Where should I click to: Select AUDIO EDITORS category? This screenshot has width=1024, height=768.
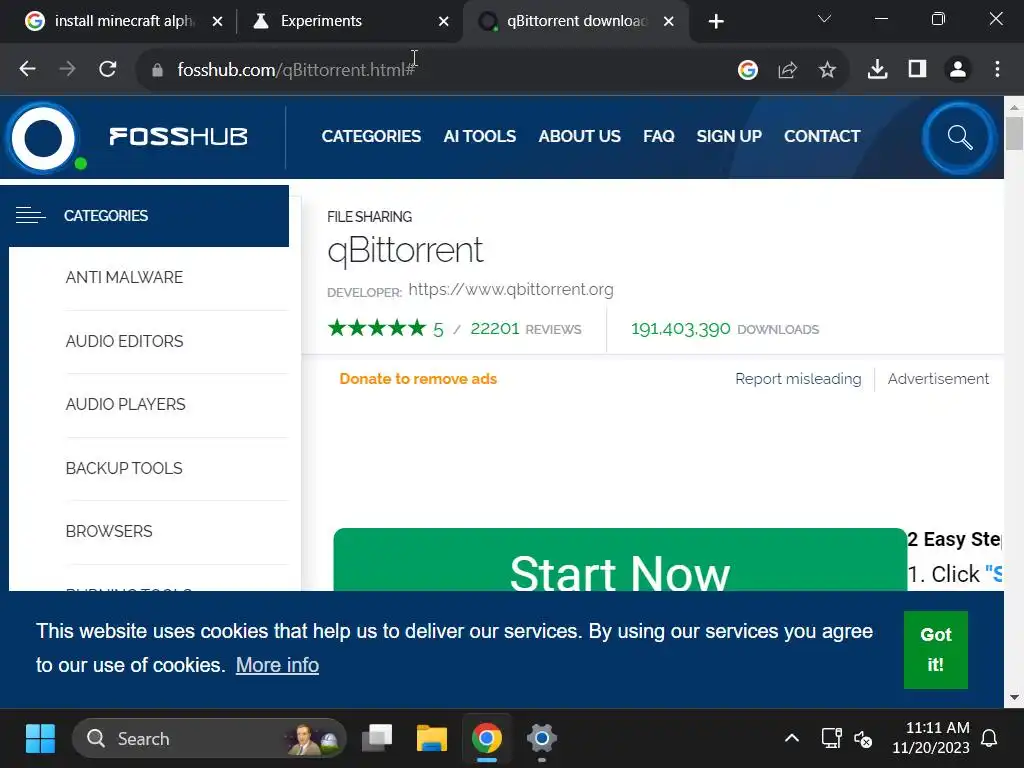coord(124,341)
